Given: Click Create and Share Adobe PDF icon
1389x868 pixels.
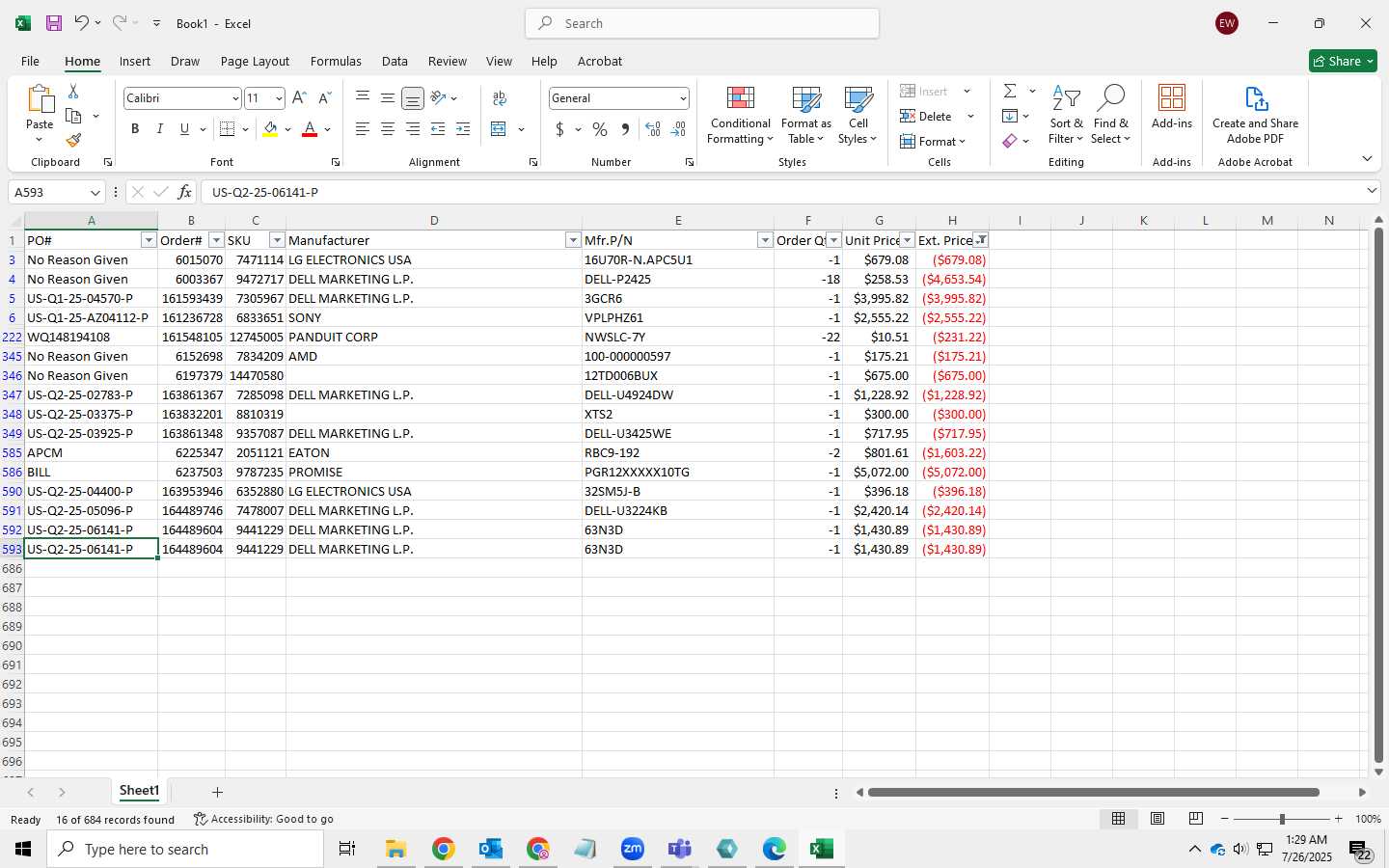Looking at the screenshot, I should point(1255,115).
